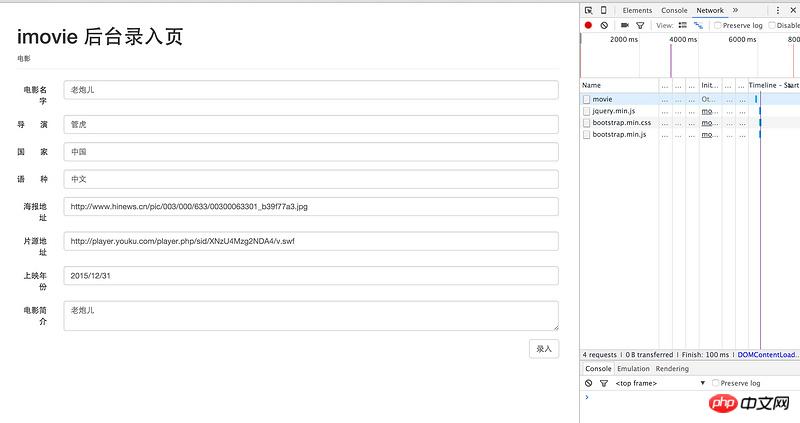Select the Network tab
Screen dimensions: 800x423
pos(710,10)
